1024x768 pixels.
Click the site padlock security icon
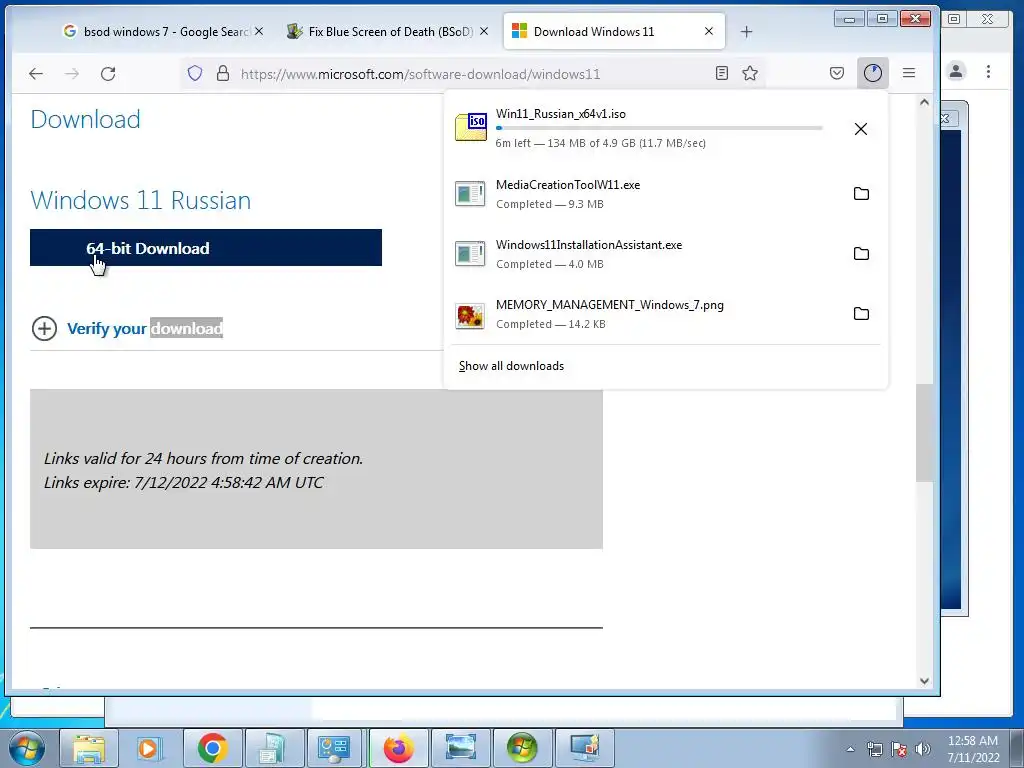223,73
